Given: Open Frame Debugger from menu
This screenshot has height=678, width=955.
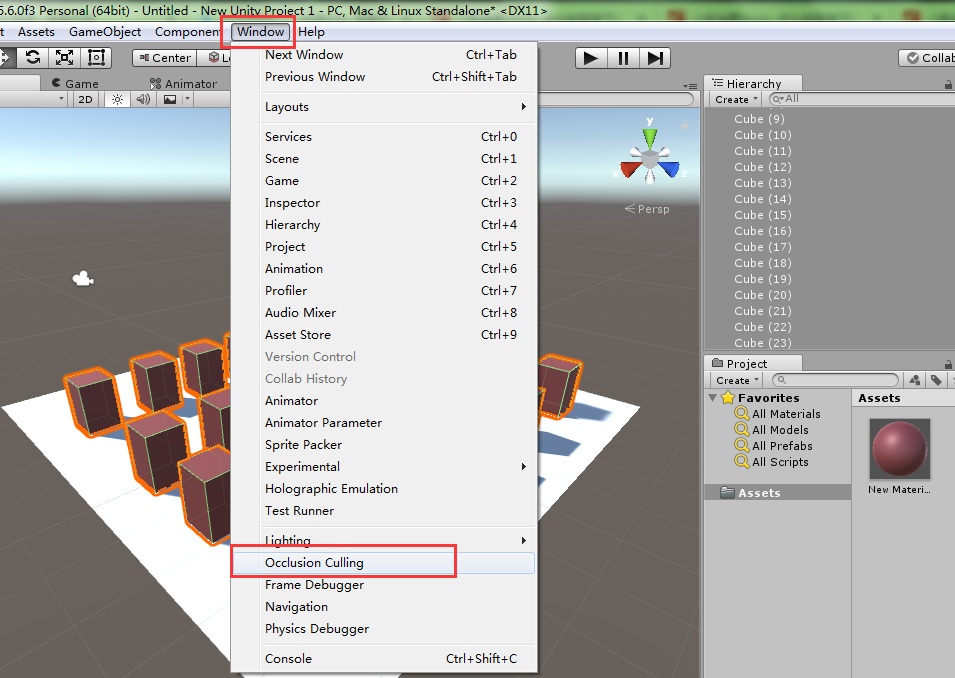Looking at the screenshot, I should [x=384, y=585].
